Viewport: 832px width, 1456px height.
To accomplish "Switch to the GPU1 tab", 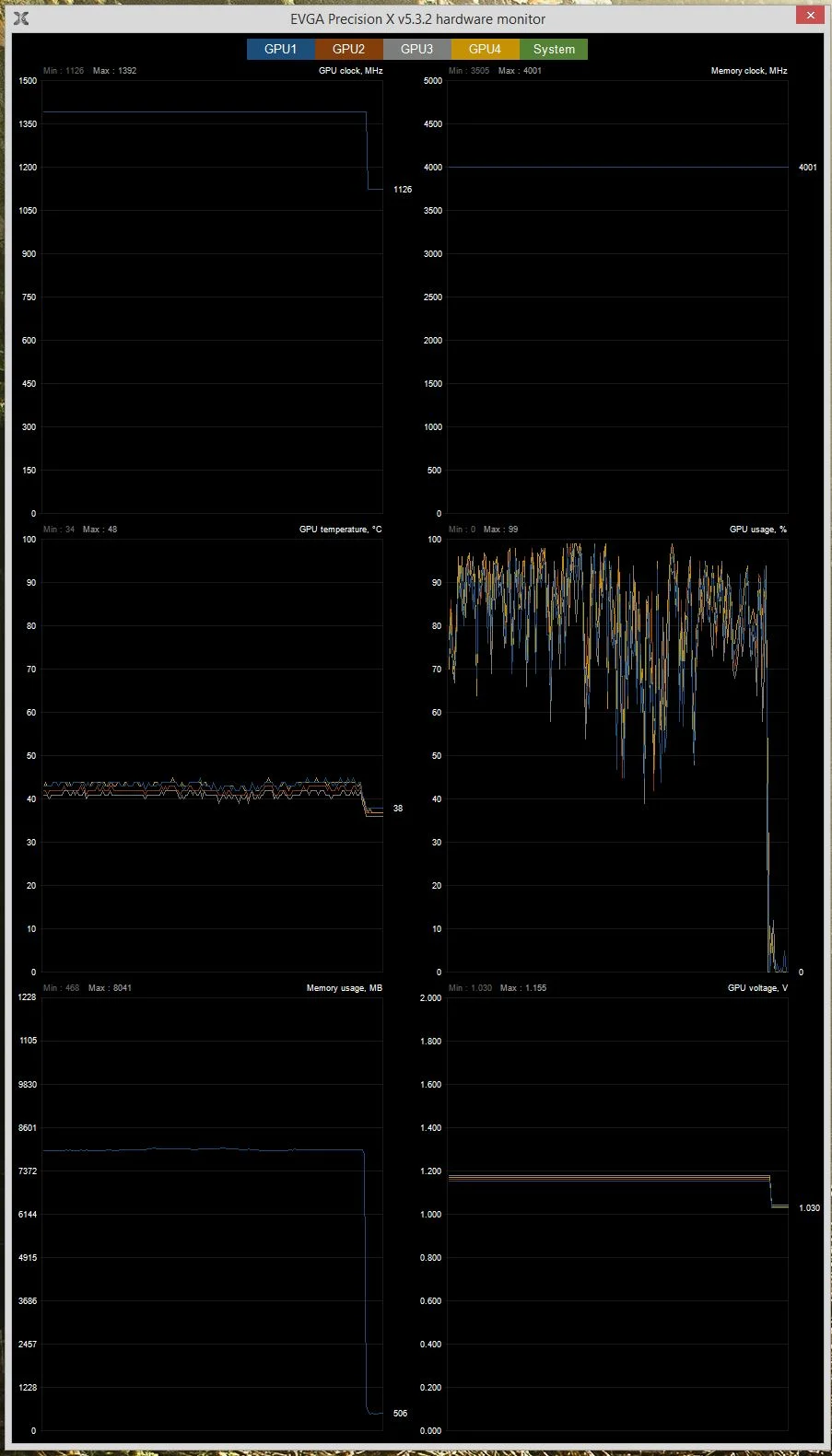I will [281, 49].
